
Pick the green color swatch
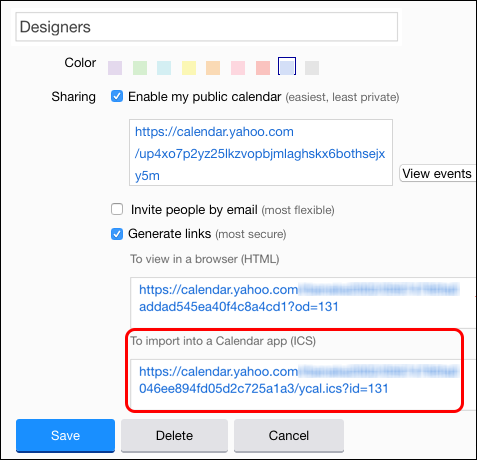tap(140, 68)
